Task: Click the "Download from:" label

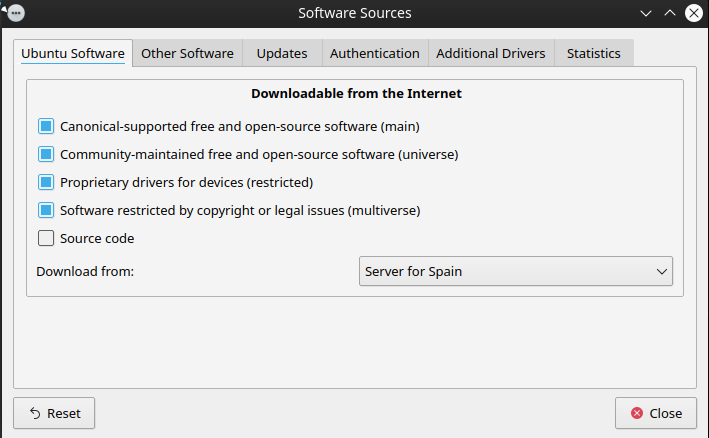Action: point(85,272)
